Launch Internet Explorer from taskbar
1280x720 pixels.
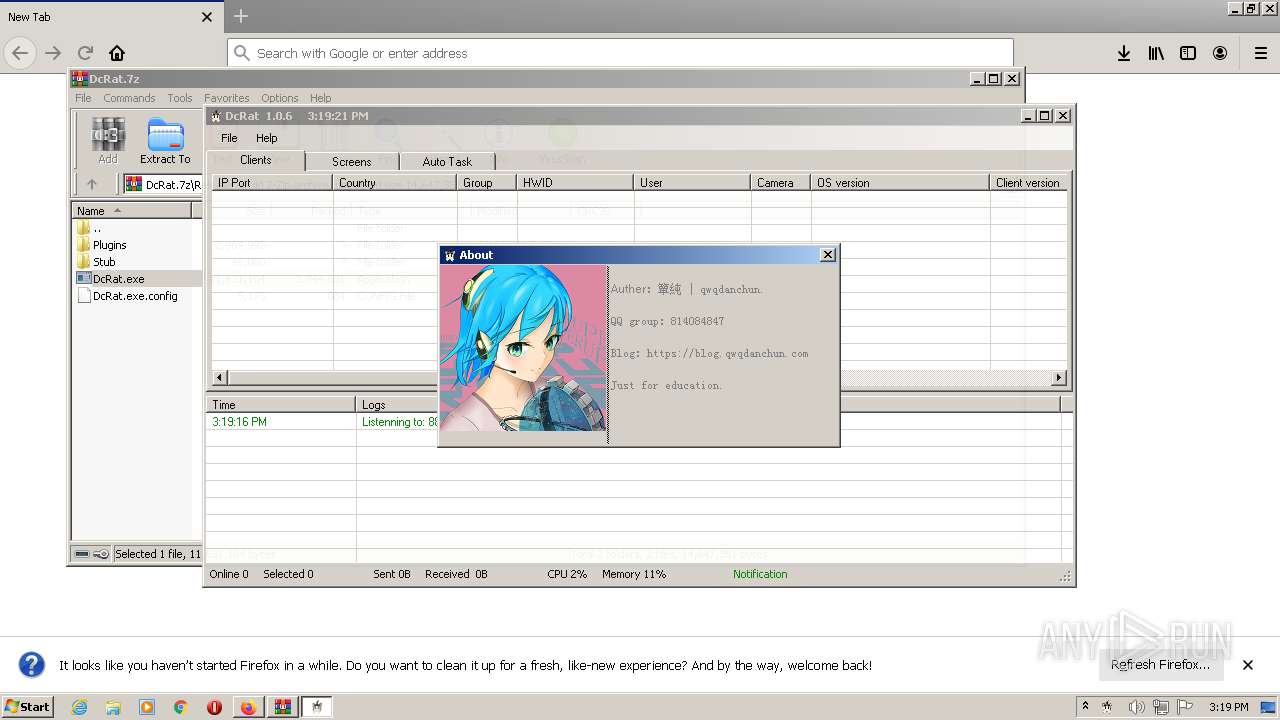(79, 707)
